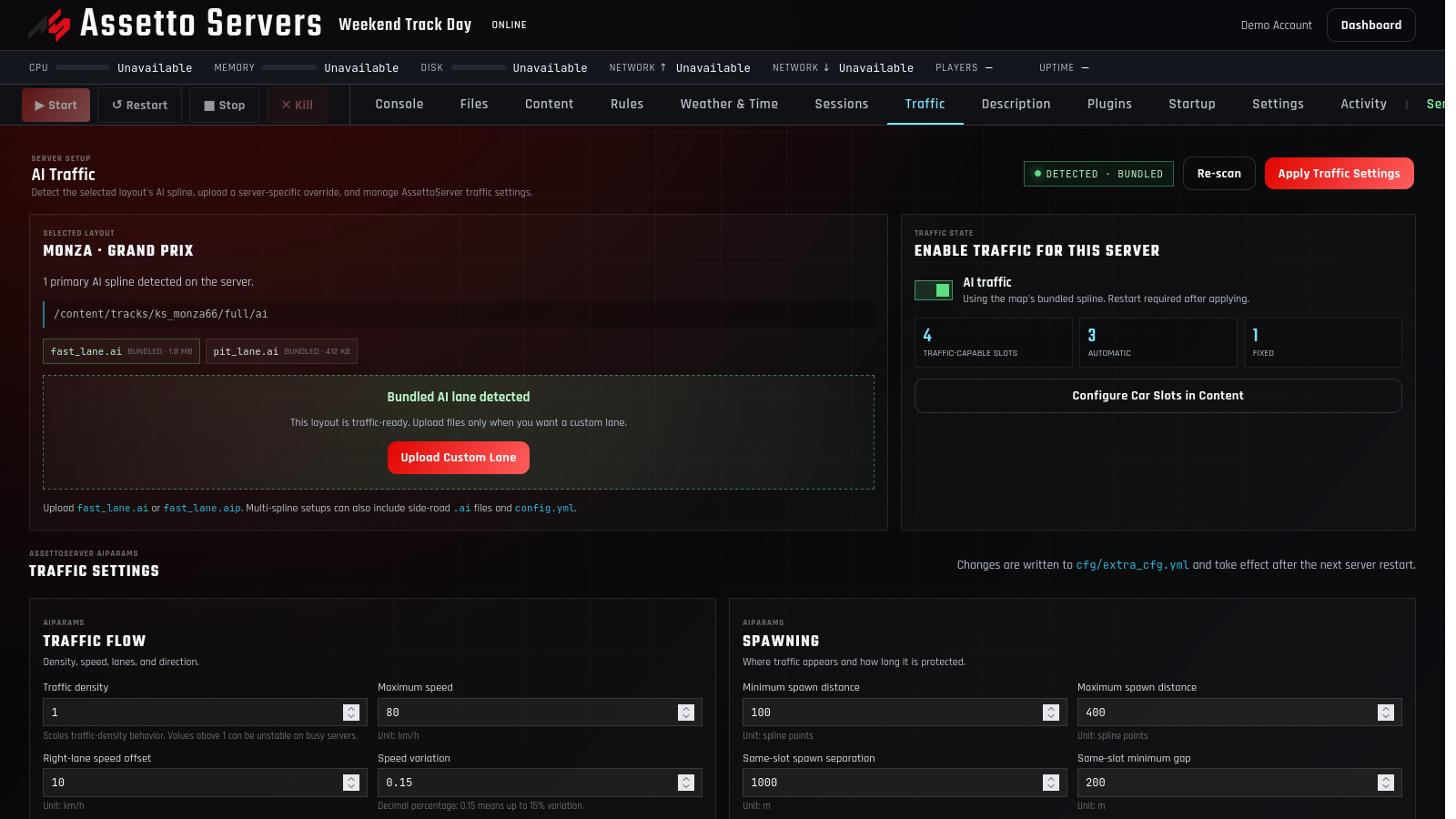Click Upload Custom Lane
The image size is (1456, 819).
pos(459,458)
